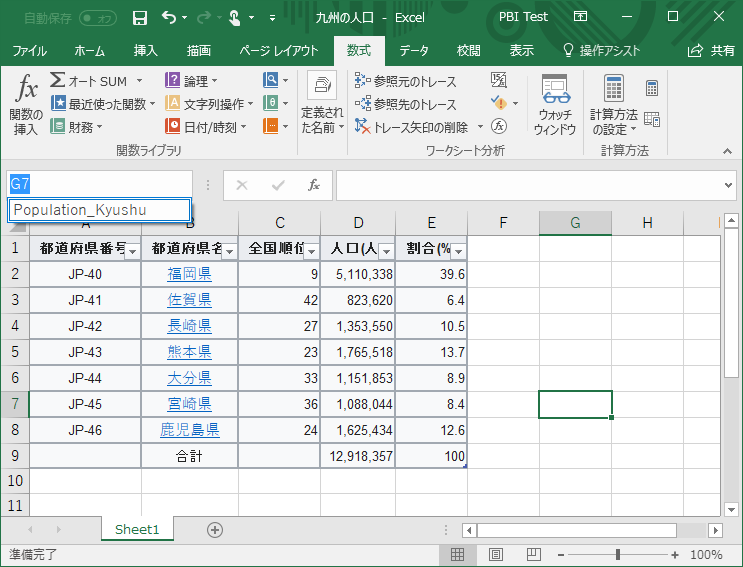Click 操作アシスト Tell Me box

click(x=601, y=51)
